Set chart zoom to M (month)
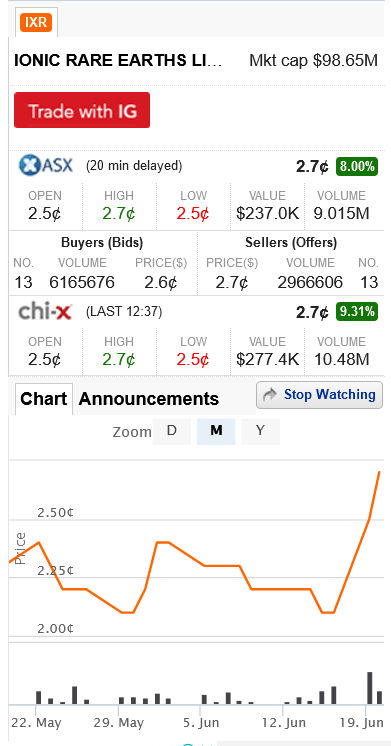The width and height of the screenshot is (391, 746). click(x=216, y=431)
